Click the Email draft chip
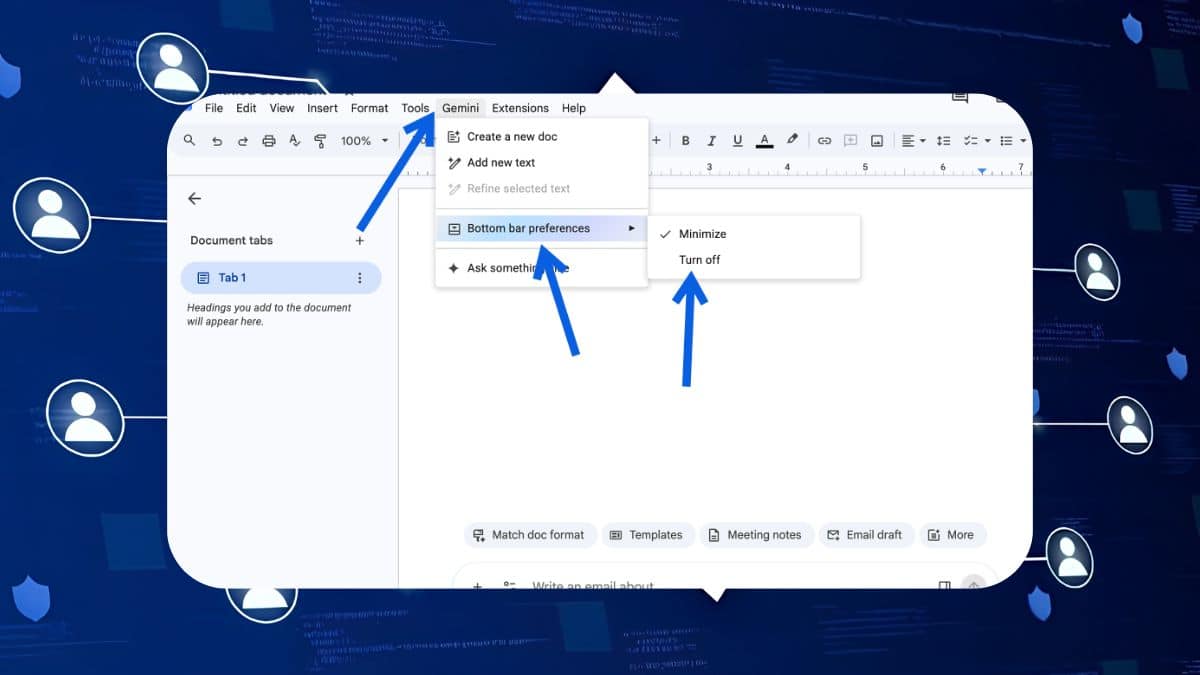 [x=866, y=535]
